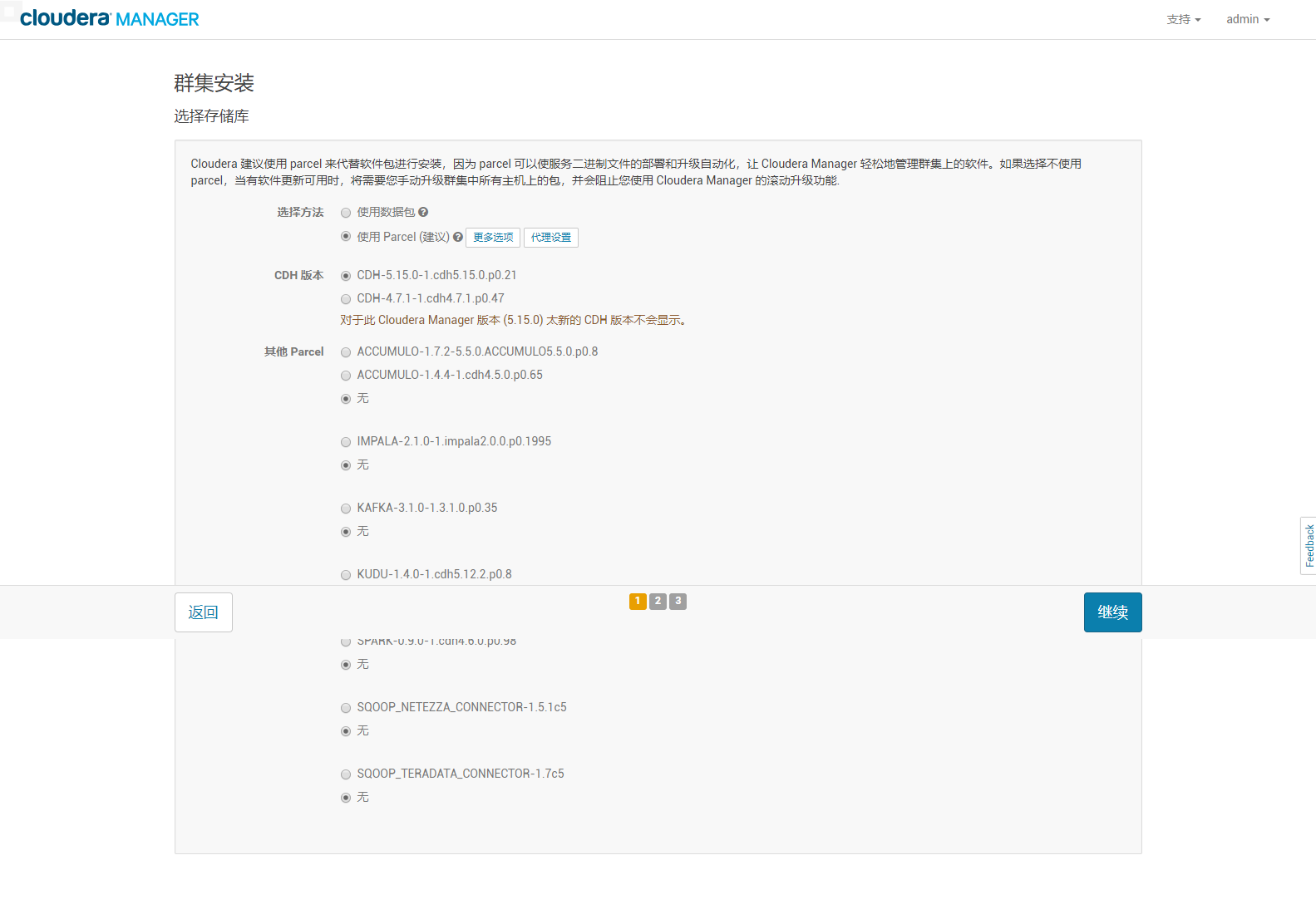Click the 代理设置 button

click(x=551, y=238)
